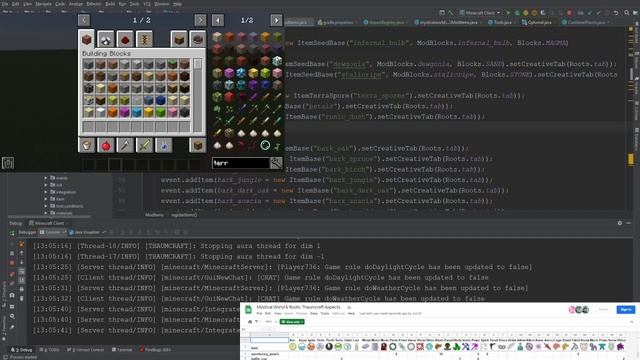The width and height of the screenshot is (640, 360).
Task: Click the IDE Search Everywhere magnifier icon
Action: (626, 13)
